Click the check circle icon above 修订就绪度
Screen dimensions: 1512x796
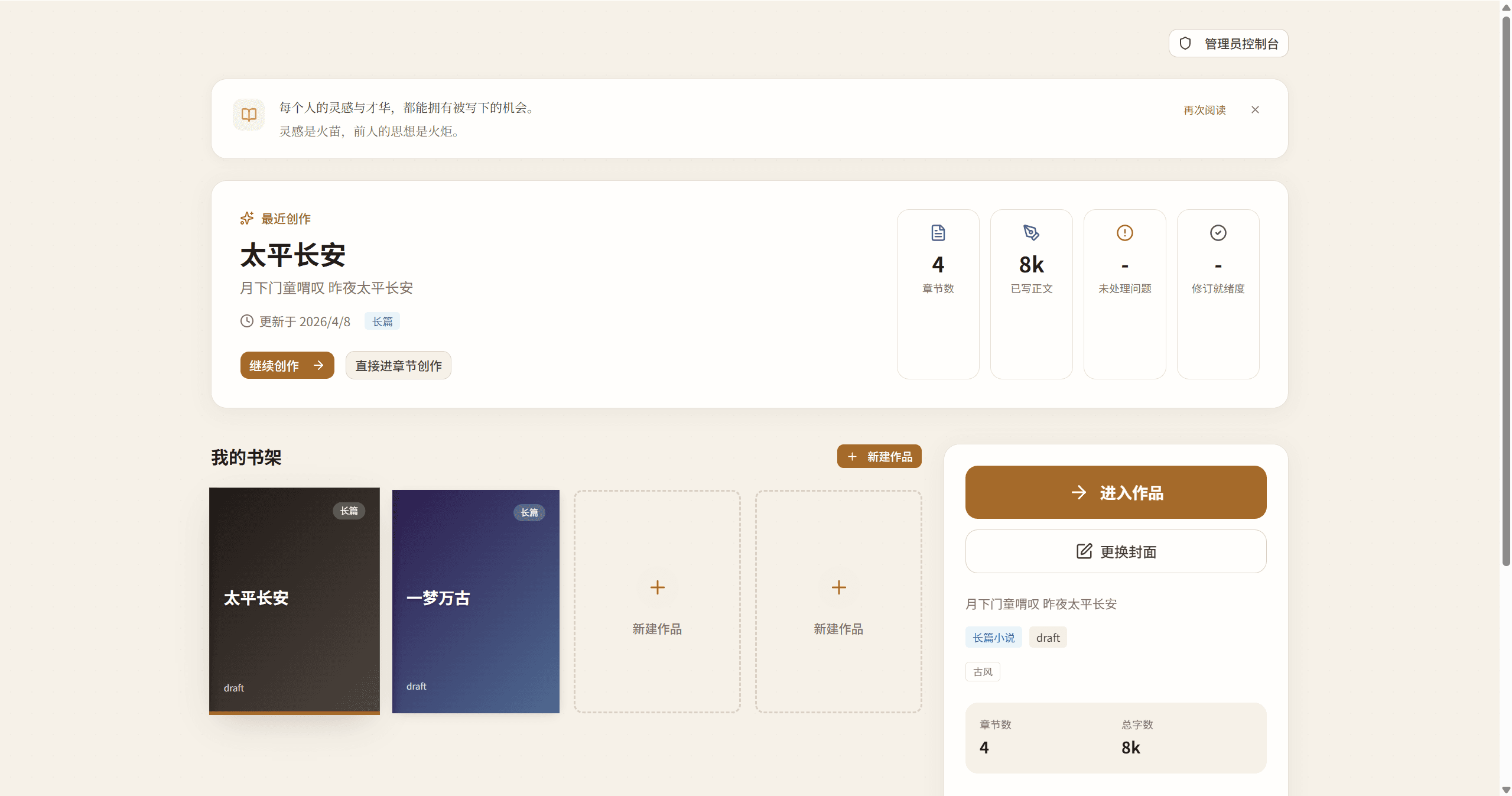(x=1218, y=233)
